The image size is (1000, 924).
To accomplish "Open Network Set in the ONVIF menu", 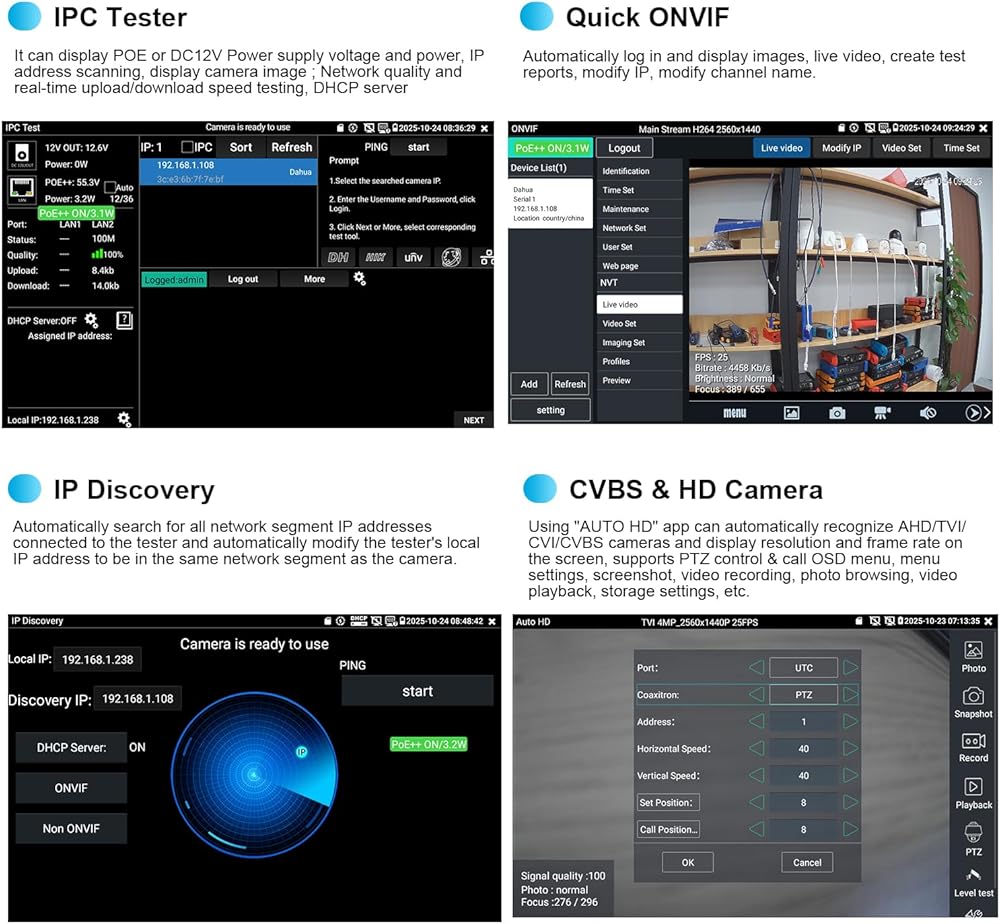I will 624,228.
